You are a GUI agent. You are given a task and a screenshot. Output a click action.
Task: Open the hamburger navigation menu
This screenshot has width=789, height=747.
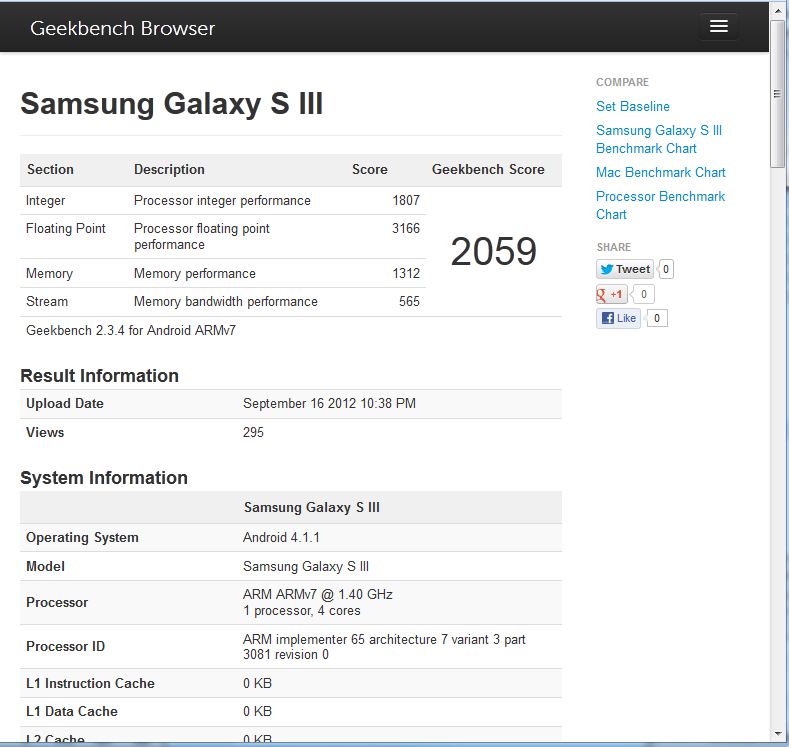pyautogui.click(x=719, y=27)
